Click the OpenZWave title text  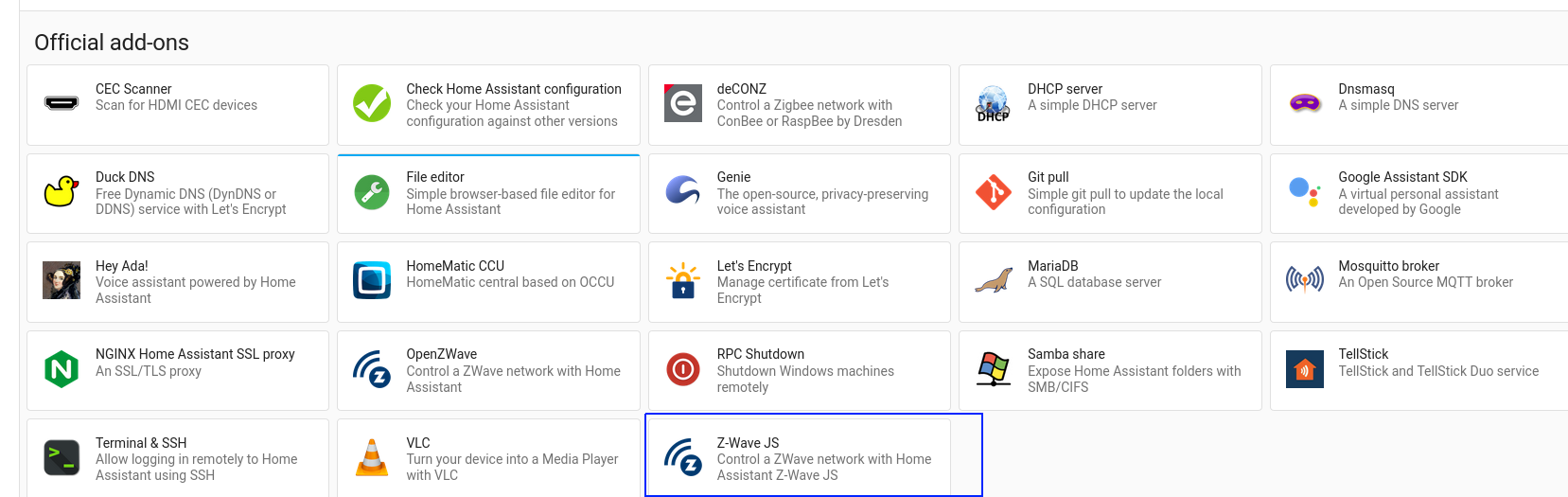tap(442, 354)
